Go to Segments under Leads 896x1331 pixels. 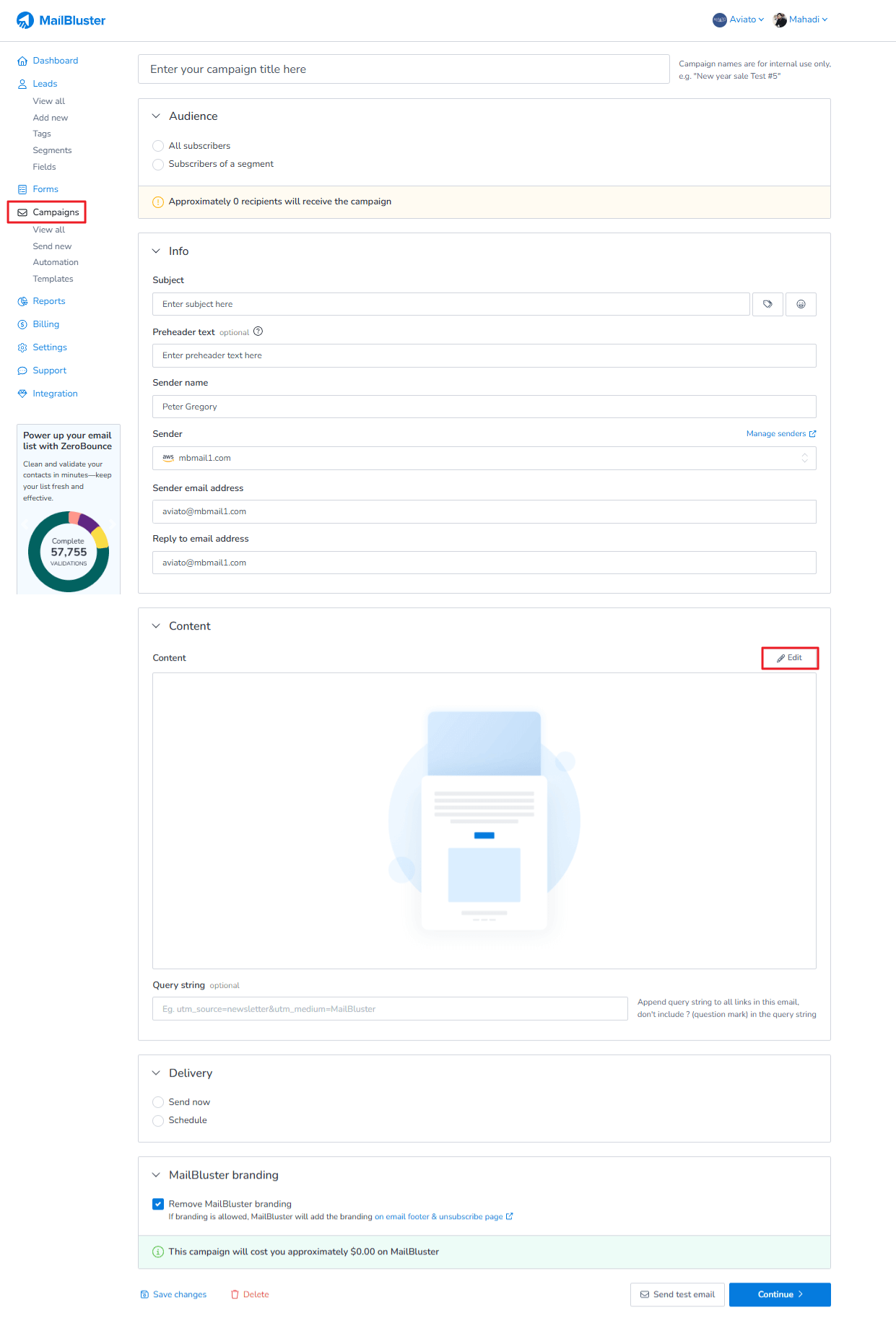(52, 150)
